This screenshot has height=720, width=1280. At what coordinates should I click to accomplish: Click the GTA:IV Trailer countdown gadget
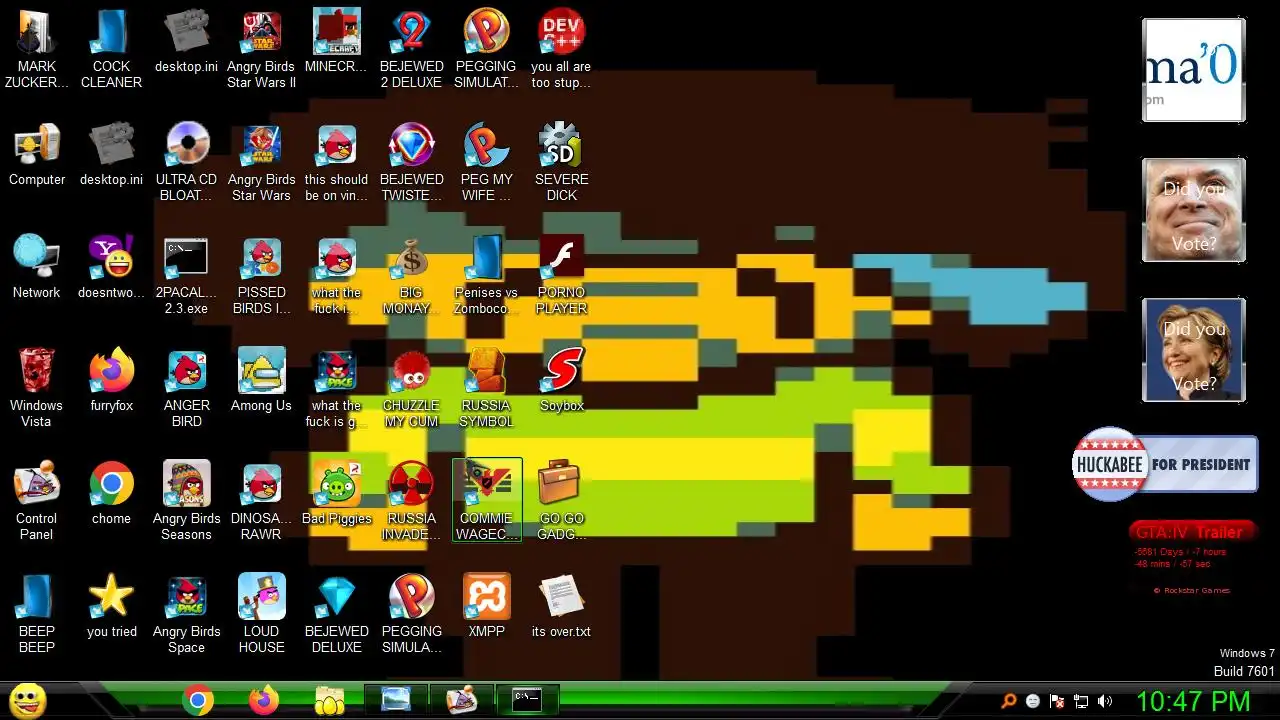1193,556
